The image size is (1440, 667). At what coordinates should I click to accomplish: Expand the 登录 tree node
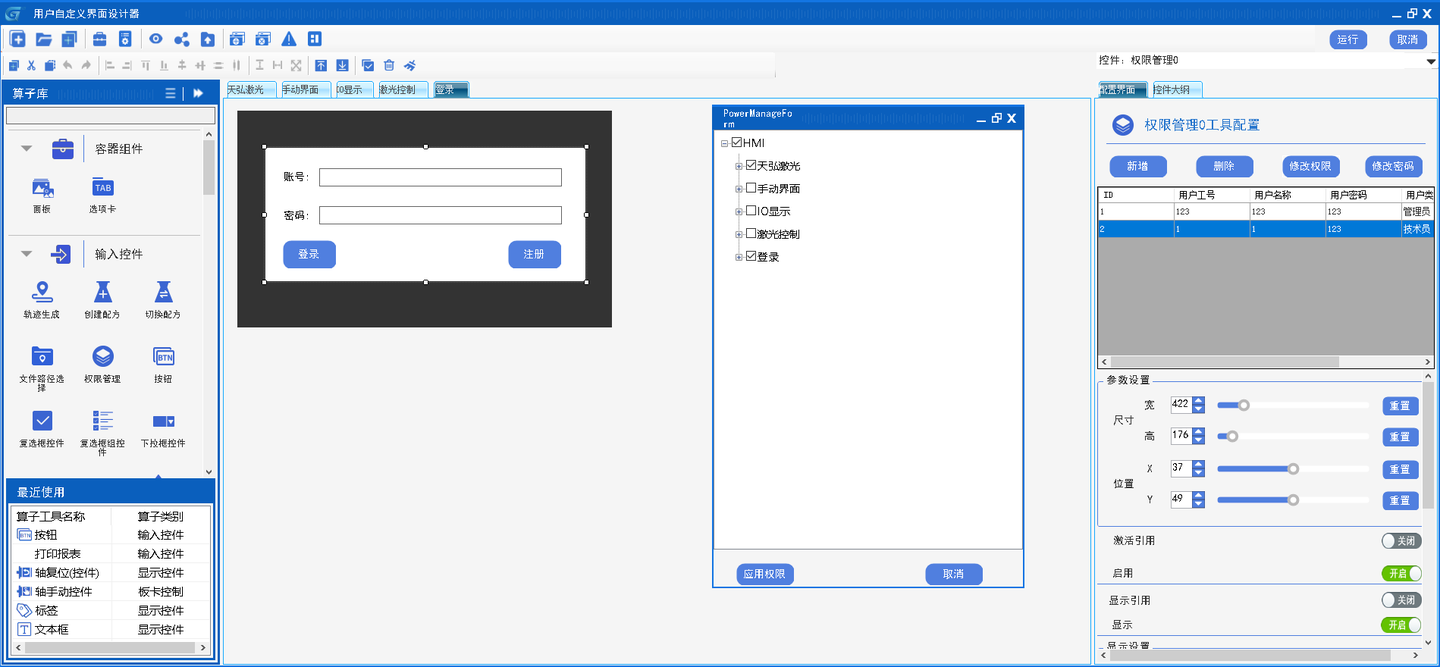pyautogui.click(x=739, y=258)
